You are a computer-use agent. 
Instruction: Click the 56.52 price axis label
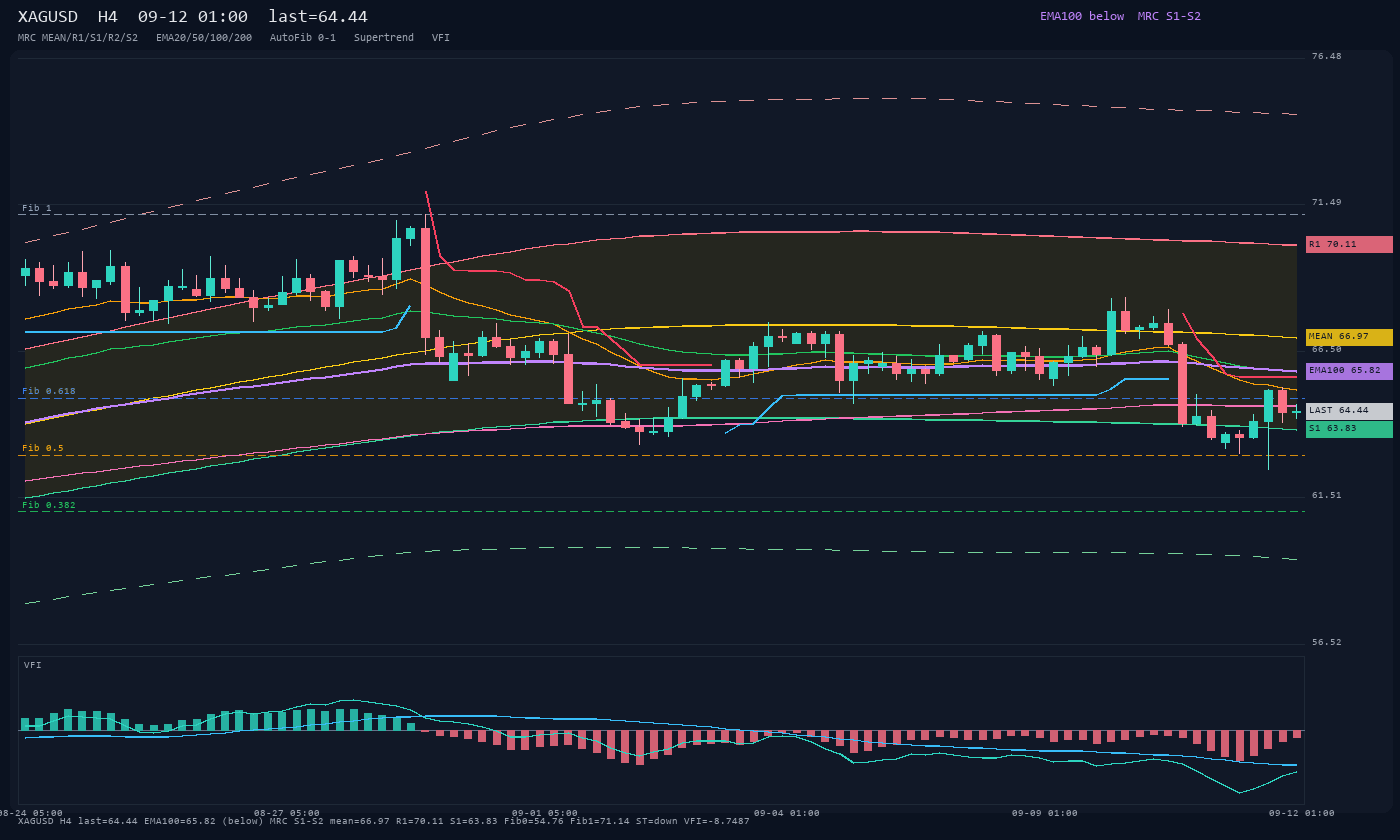point(1327,642)
